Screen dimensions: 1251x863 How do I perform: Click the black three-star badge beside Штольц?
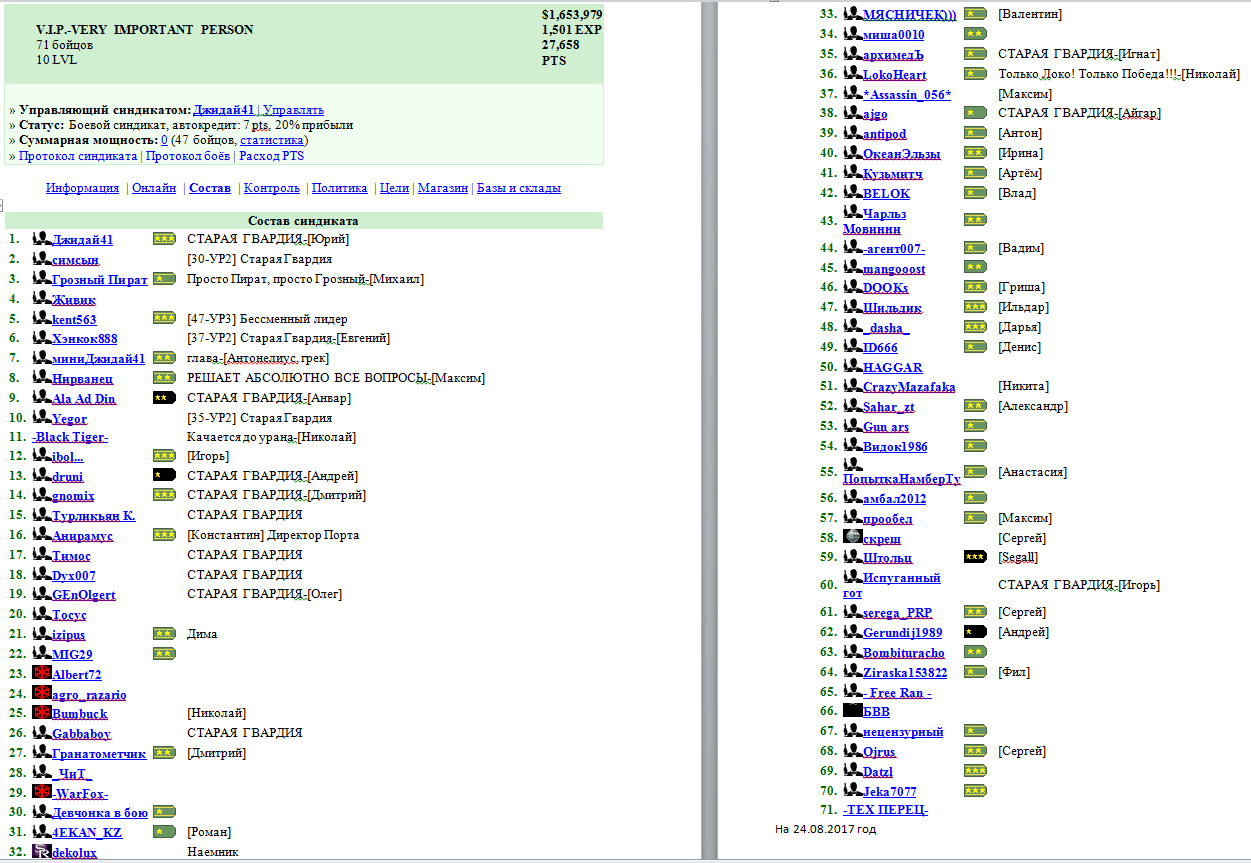[975, 557]
